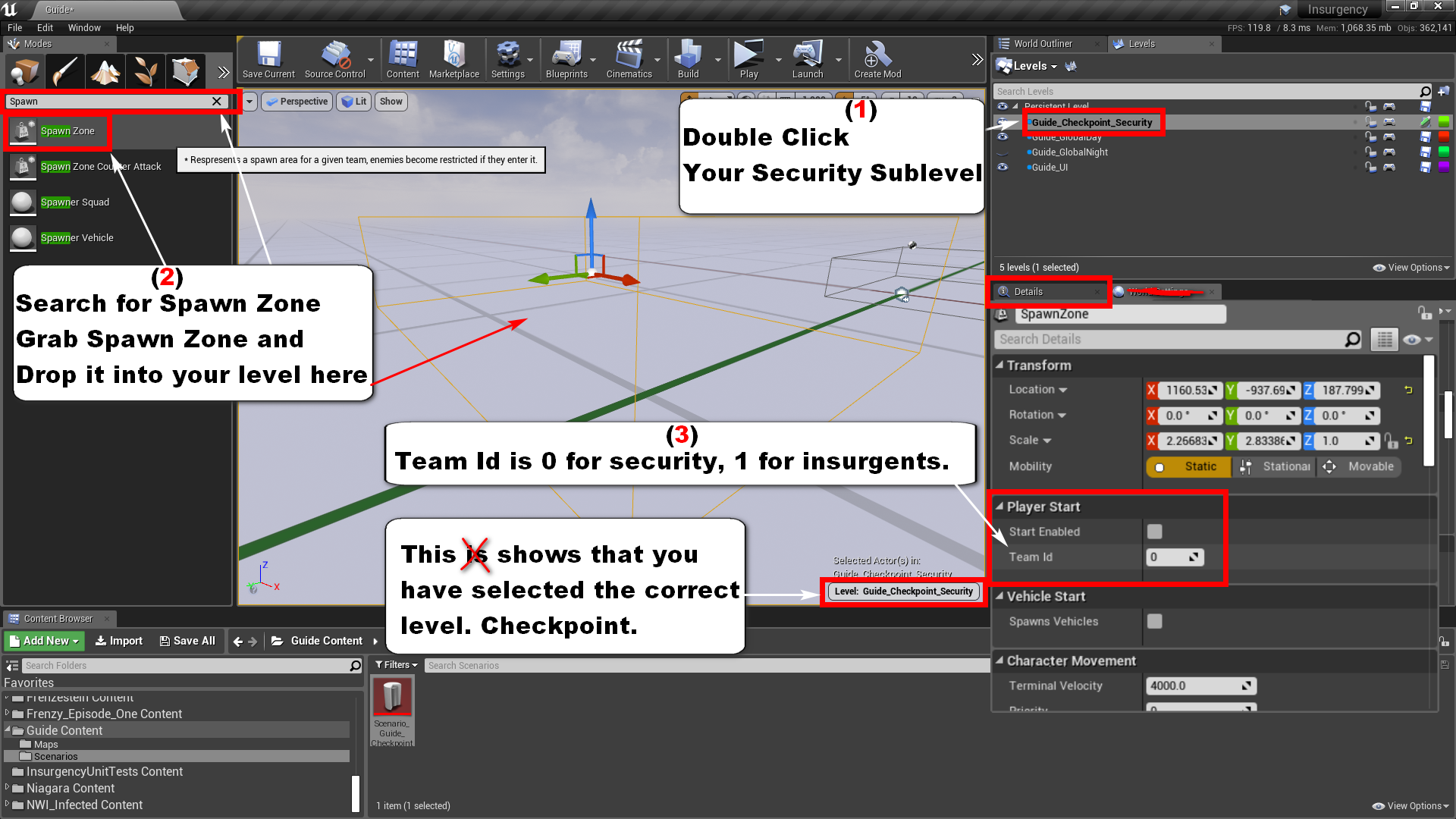
Task: Open the Content toolbar icon
Action: tap(403, 60)
